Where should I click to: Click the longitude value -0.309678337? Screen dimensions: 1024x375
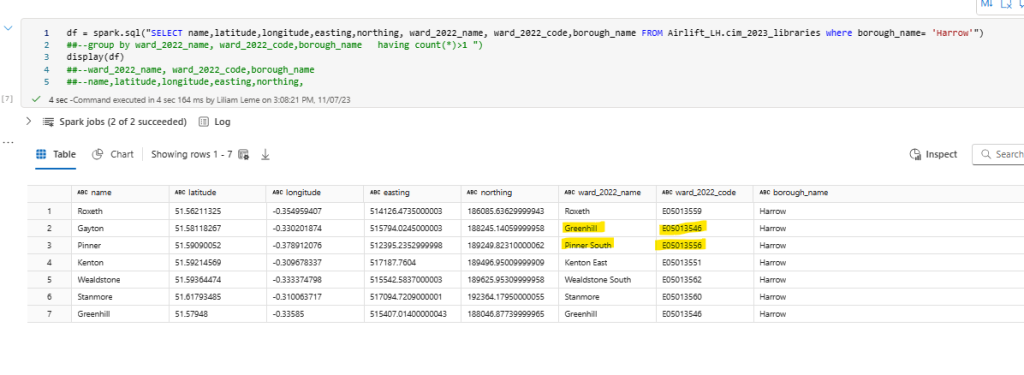(315, 263)
